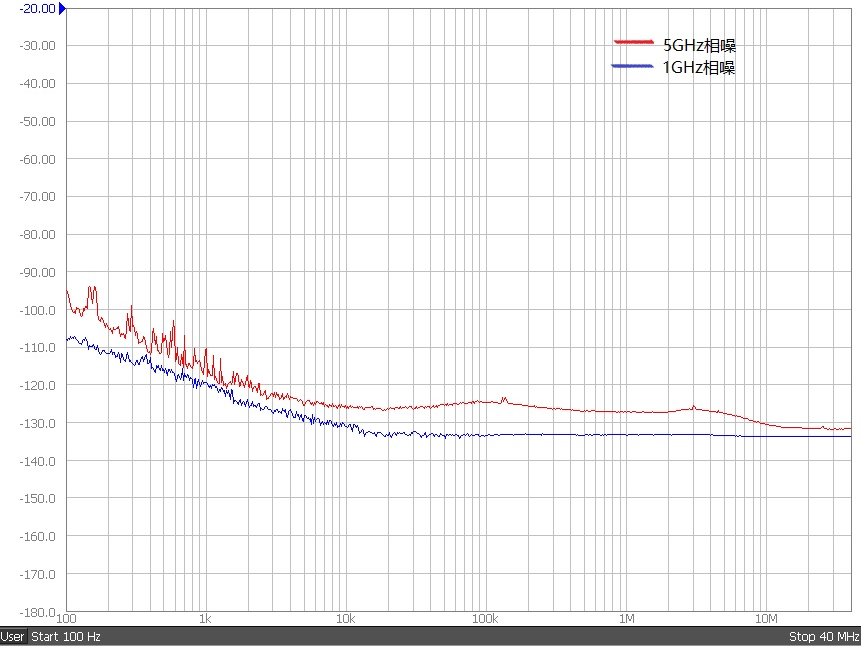Select the -130.00 y-axis label

pos(34,423)
